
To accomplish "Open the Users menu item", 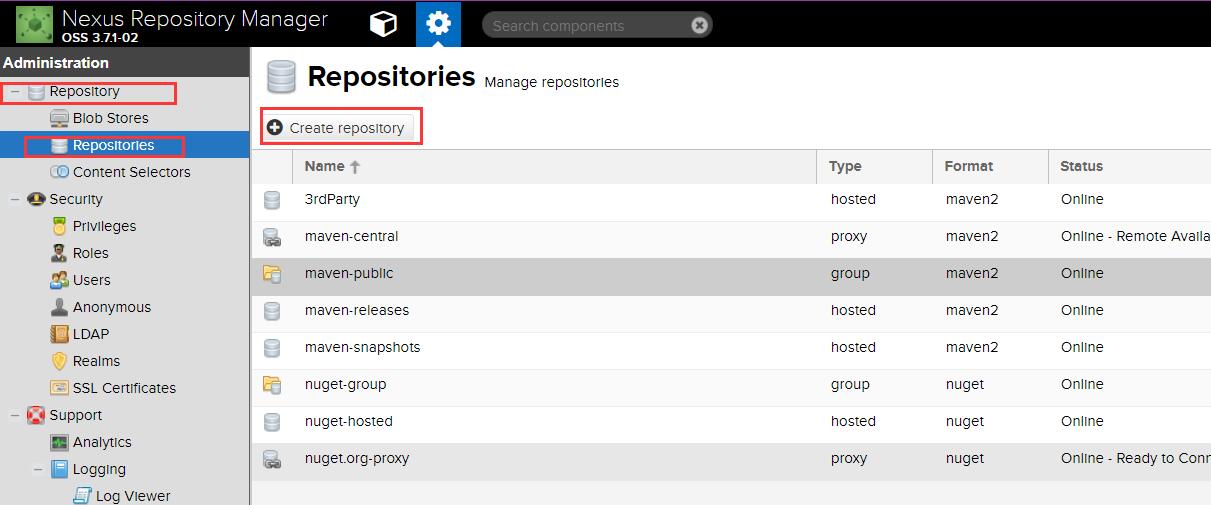I will coord(91,280).
